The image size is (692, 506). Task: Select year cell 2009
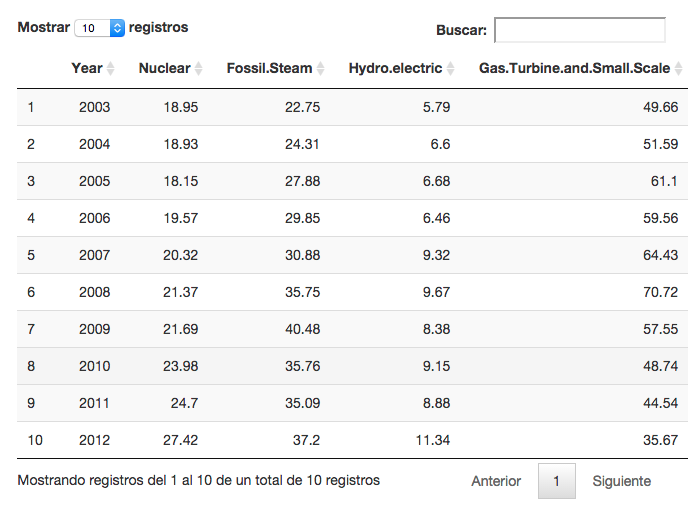click(94, 330)
